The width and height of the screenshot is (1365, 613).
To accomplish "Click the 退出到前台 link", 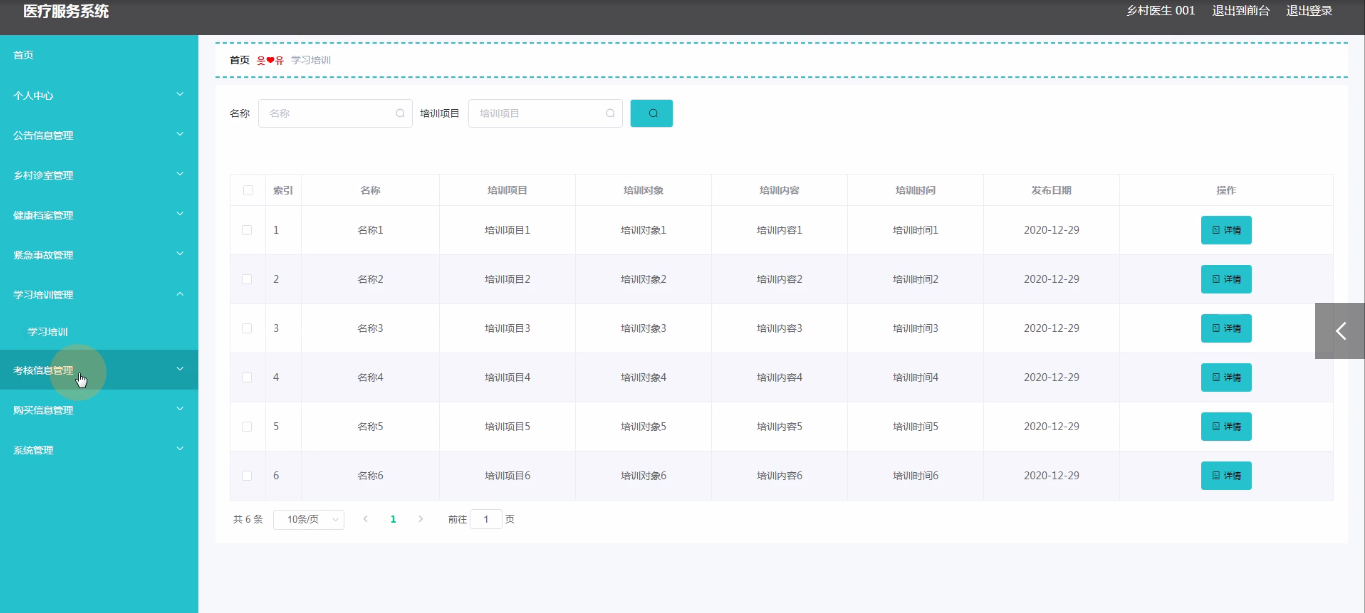I will click(1241, 11).
